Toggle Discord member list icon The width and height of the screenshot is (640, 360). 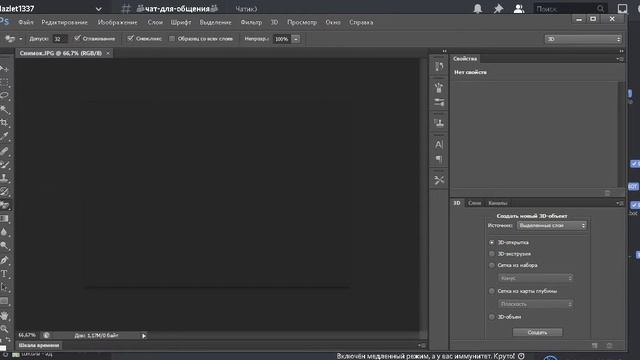coord(519,9)
